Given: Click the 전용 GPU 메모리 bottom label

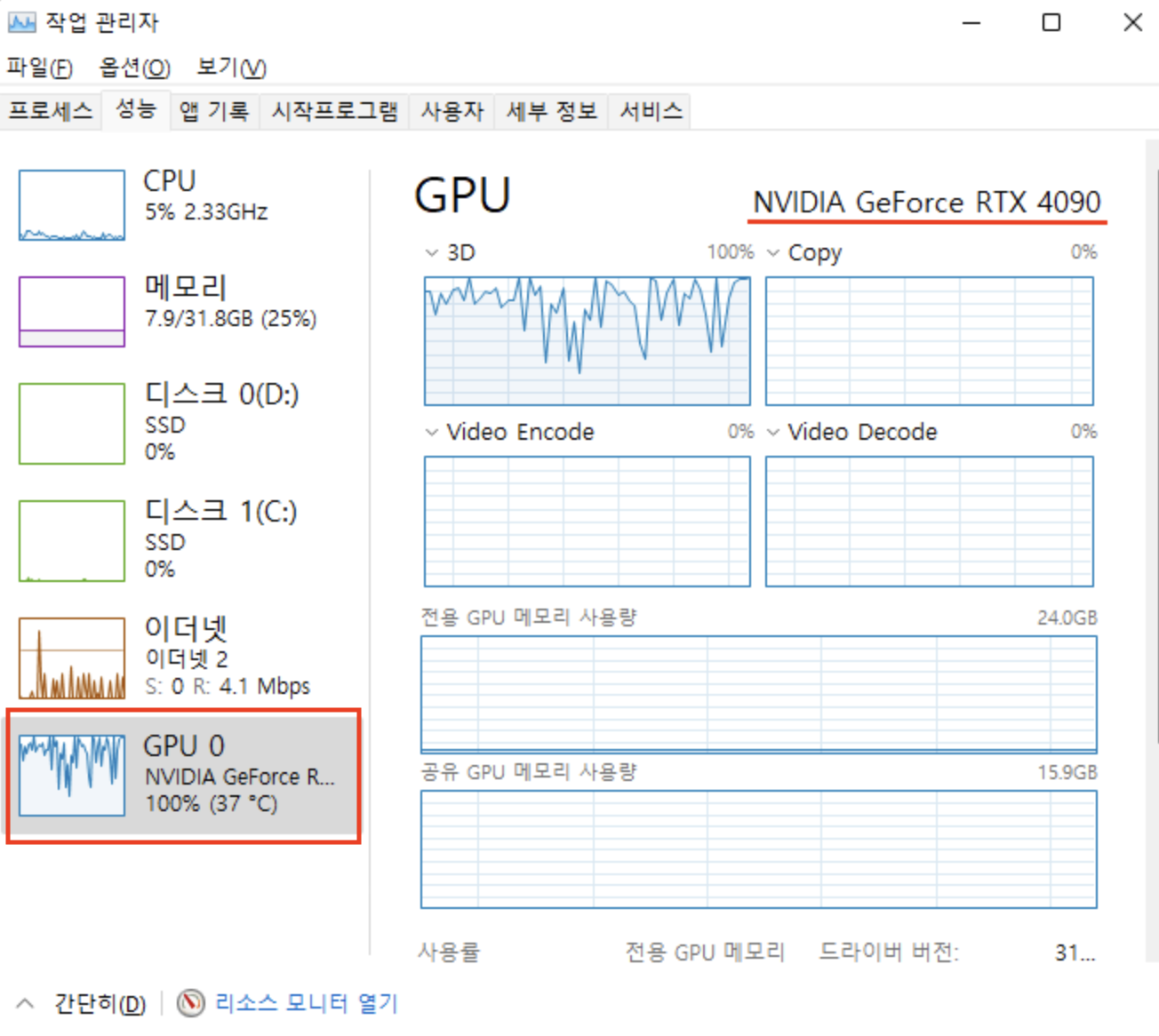Looking at the screenshot, I should pyautogui.click(x=705, y=952).
